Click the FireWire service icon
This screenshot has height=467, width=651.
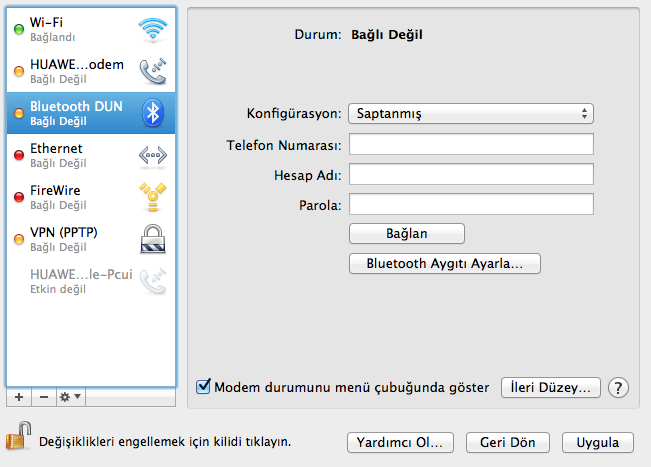[x=153, y=197]
